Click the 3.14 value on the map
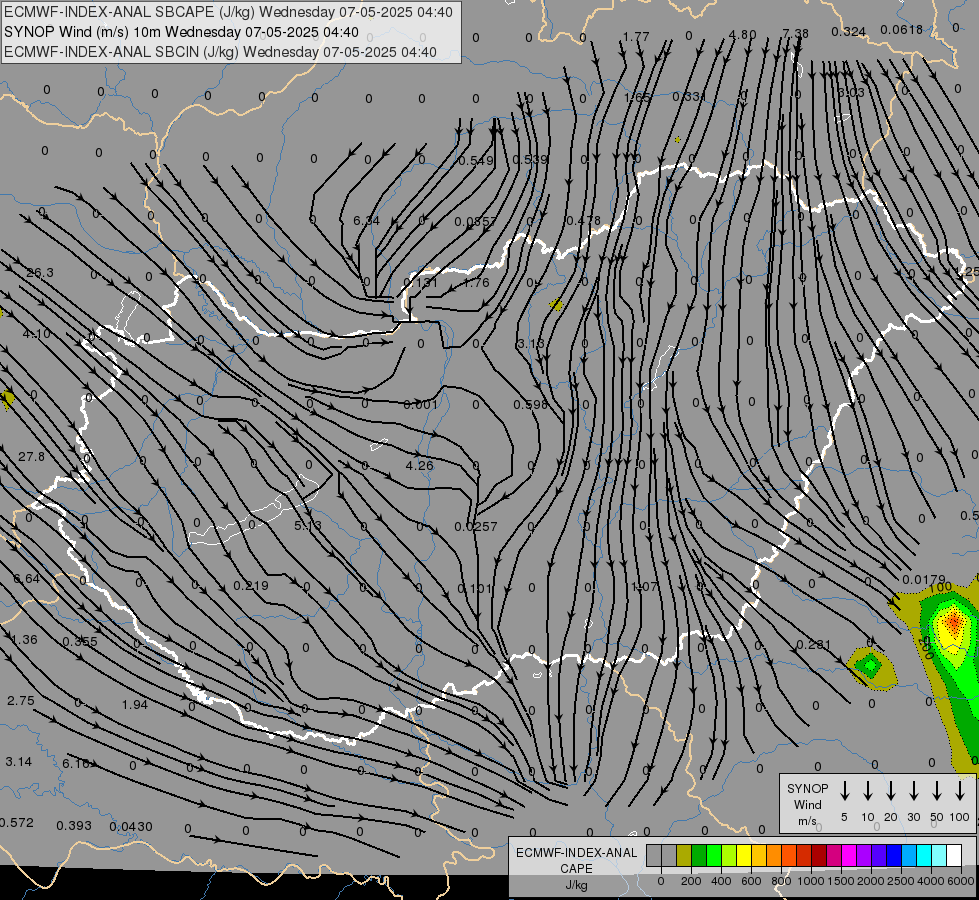Screen dimensions: 979x900 [19, 762]
